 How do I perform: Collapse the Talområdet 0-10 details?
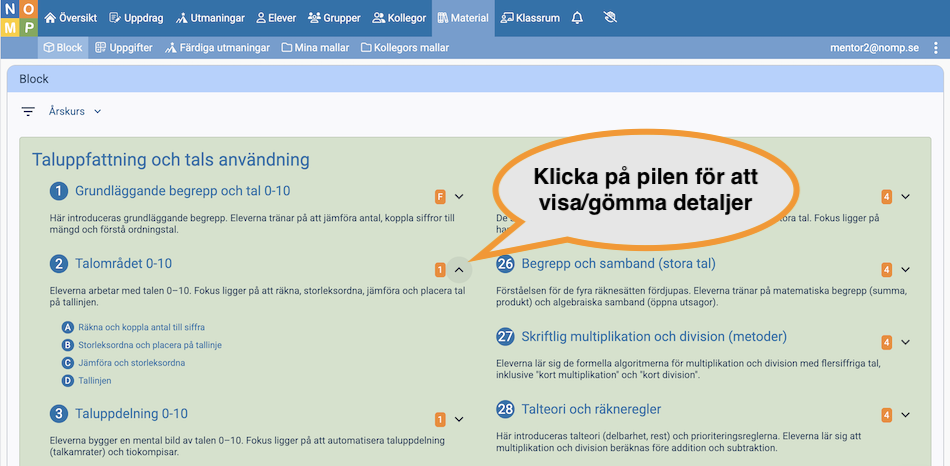coord(458,269)
